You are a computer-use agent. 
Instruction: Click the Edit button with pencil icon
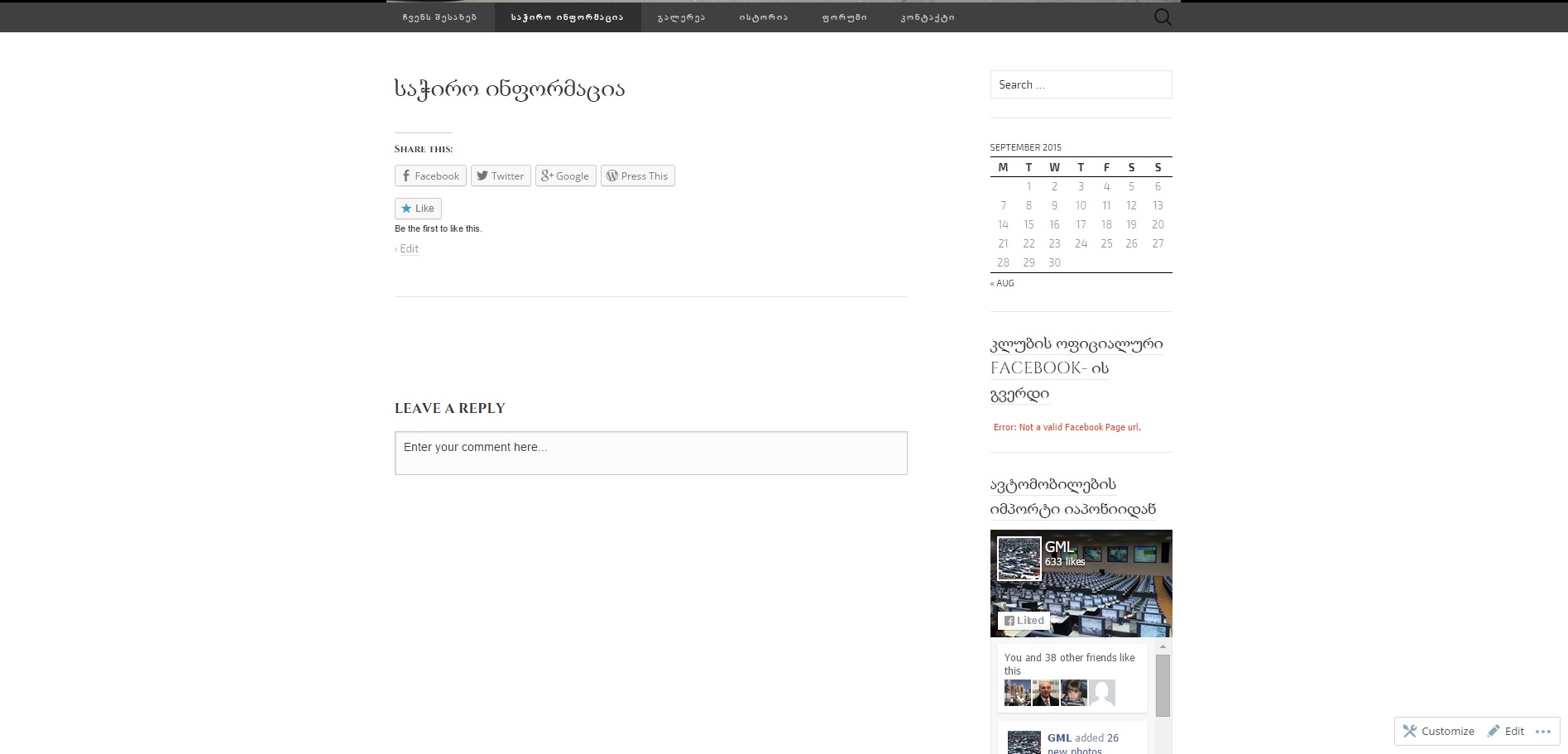[x=1506, y=731]
